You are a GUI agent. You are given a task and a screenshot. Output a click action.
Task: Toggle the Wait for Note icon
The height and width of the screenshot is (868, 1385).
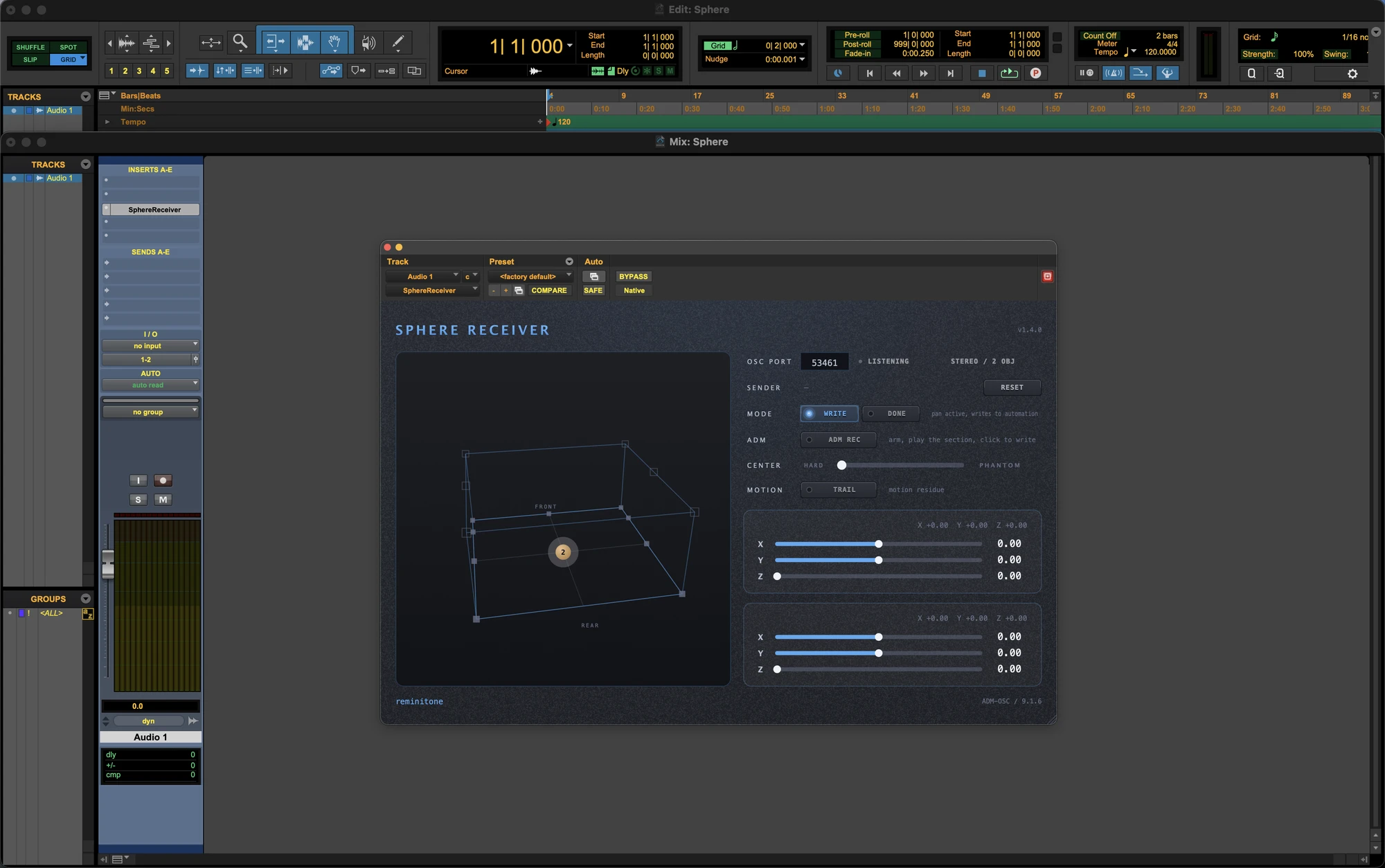click(x=1087, y=73)
